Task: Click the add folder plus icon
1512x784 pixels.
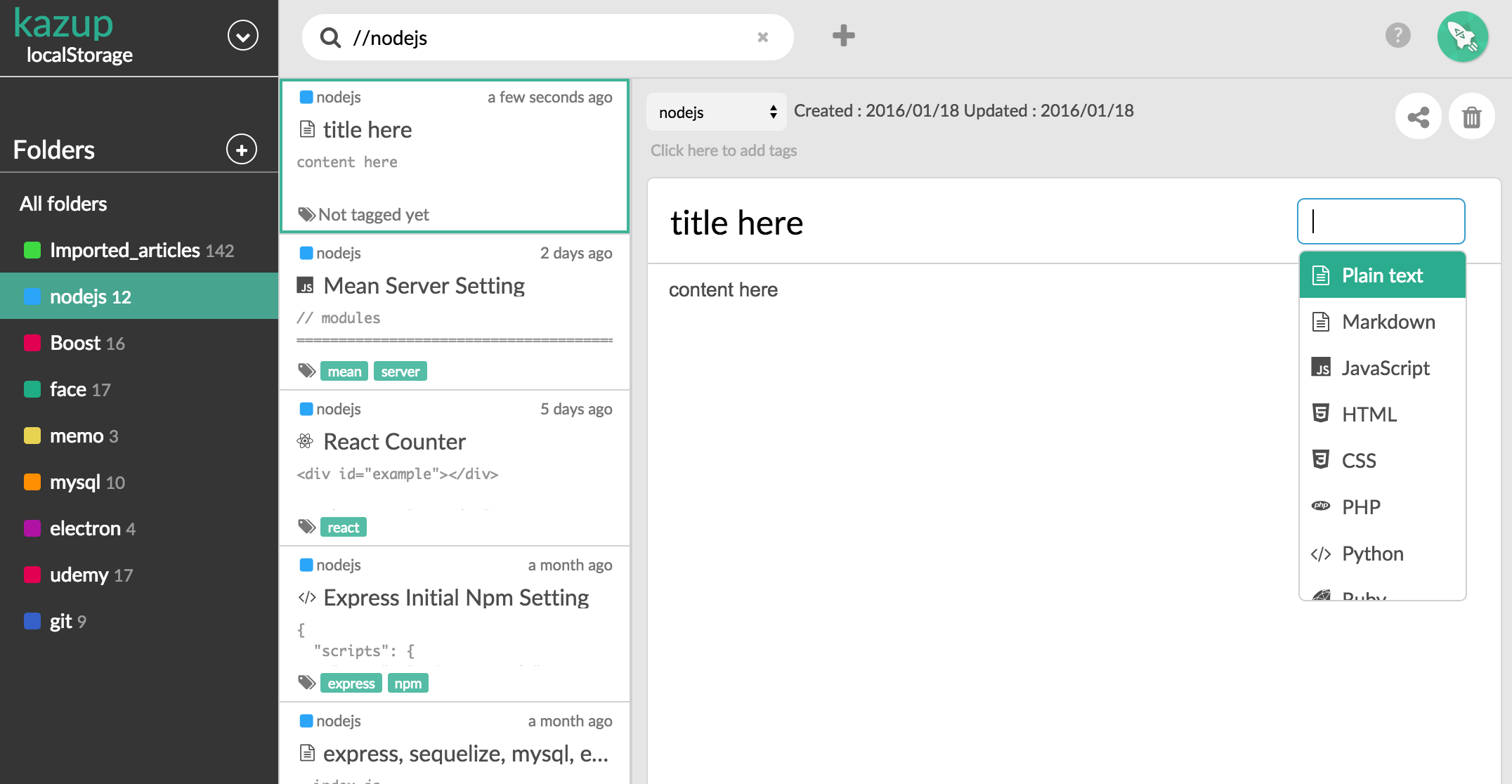Action: pyautogui.click(x=242, y=150)
